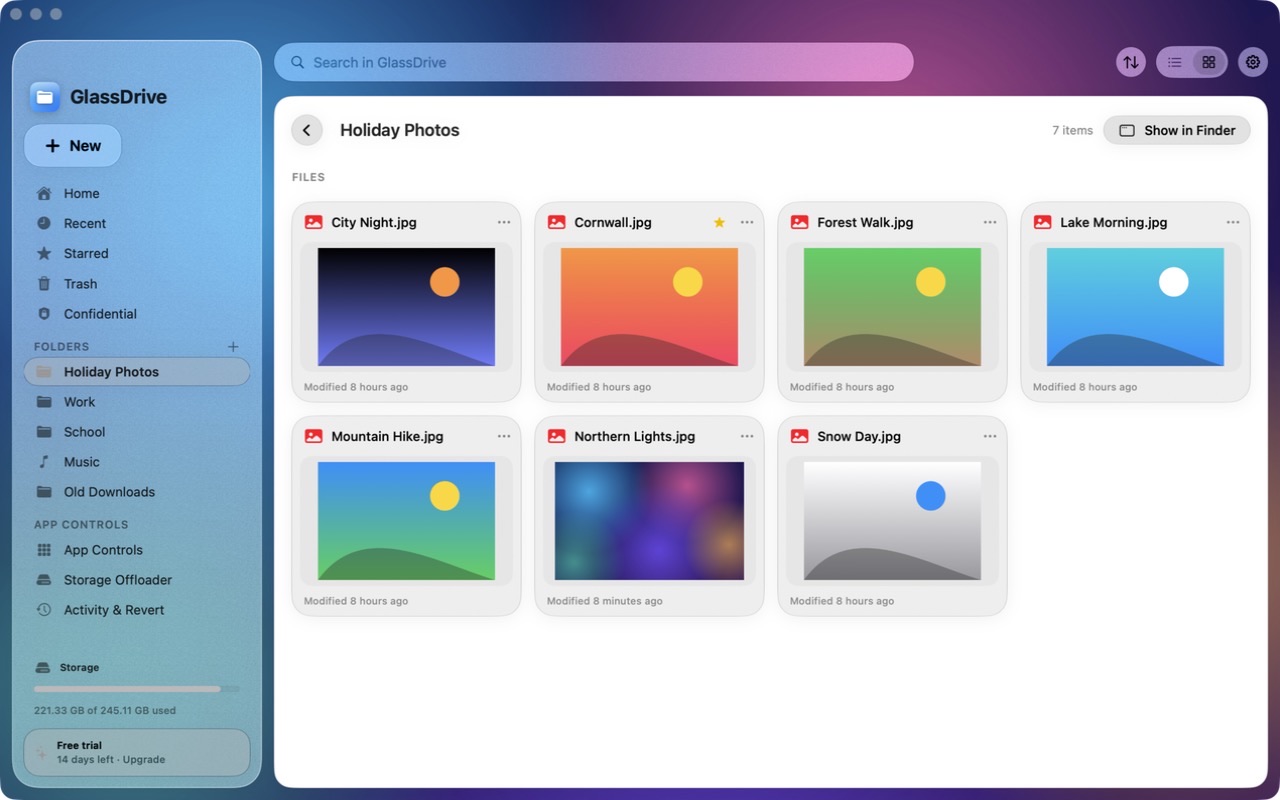Select the School folder
The image size is (1280, 800).
tap(137, 432)
